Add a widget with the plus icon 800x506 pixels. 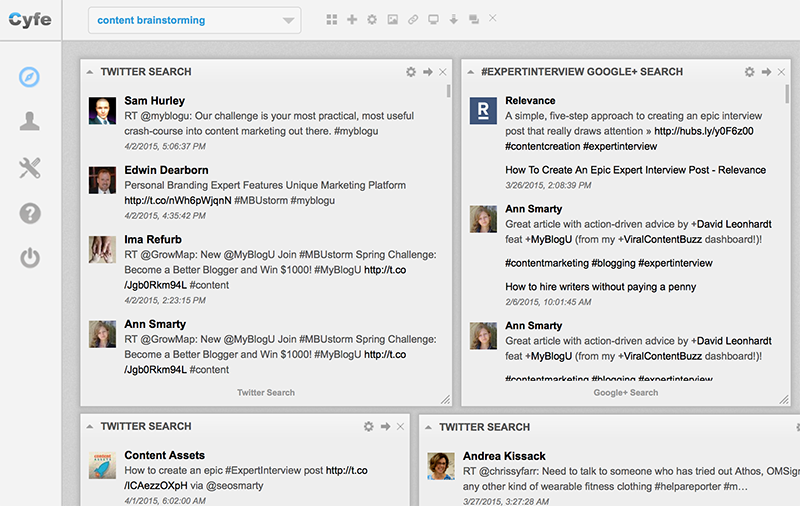tap(352, 19)
